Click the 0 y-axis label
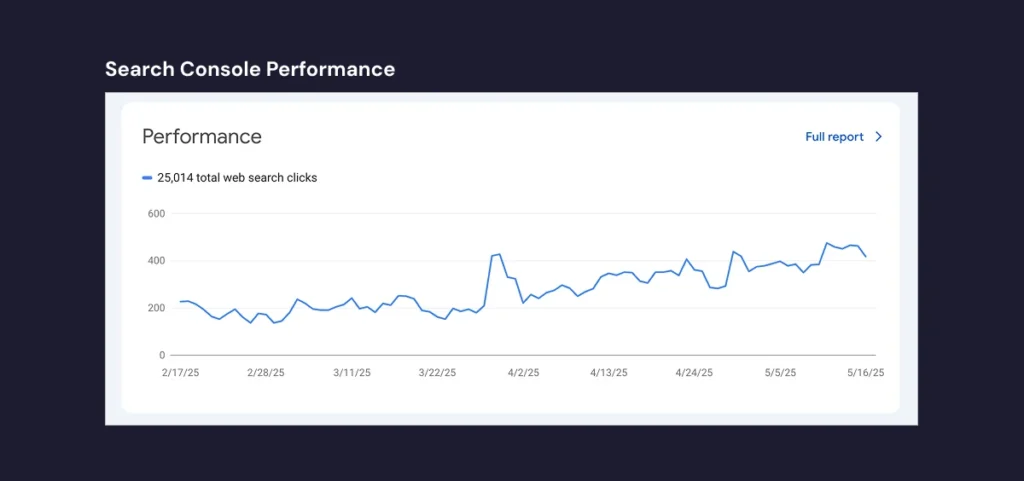Screen dimensions: 1024x481 coord(160,355)
